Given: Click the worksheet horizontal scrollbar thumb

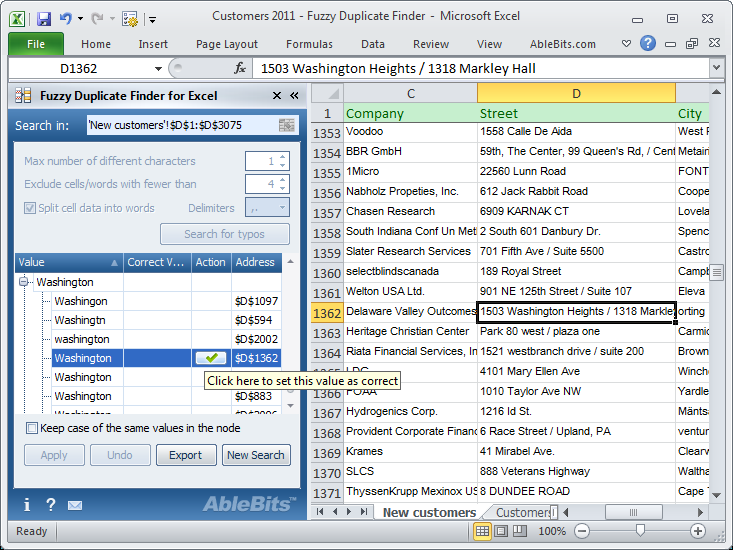Looking at the screenshot, I should click(633, 512).
